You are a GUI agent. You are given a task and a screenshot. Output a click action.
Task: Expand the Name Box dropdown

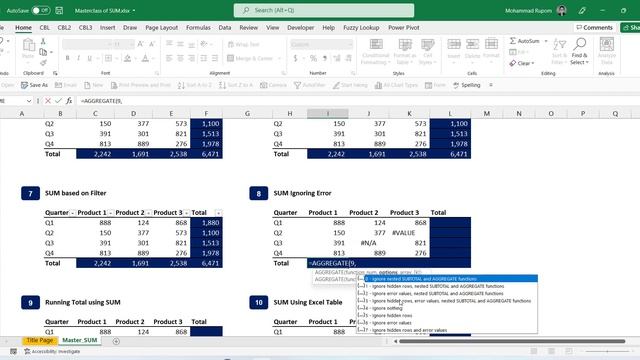point(29,100)
